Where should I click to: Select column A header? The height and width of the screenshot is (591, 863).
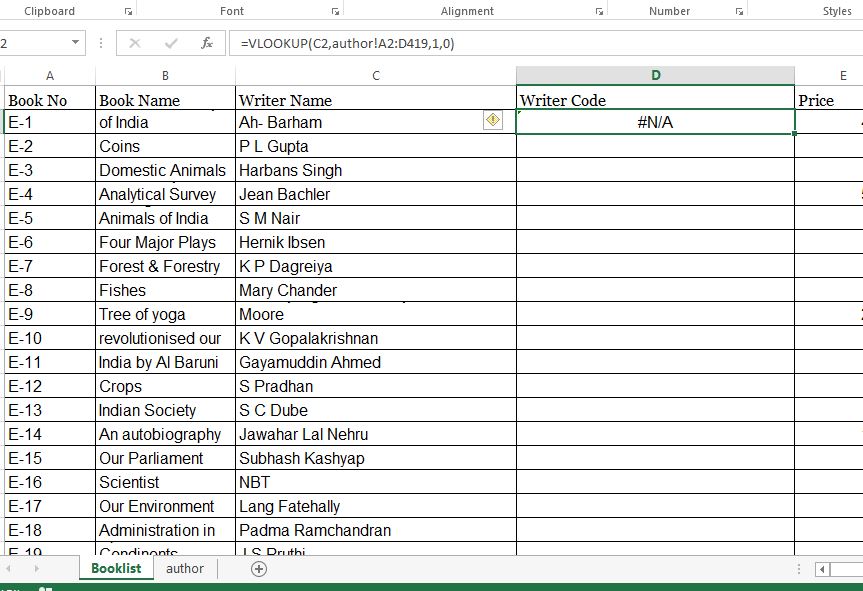(50, 76)
